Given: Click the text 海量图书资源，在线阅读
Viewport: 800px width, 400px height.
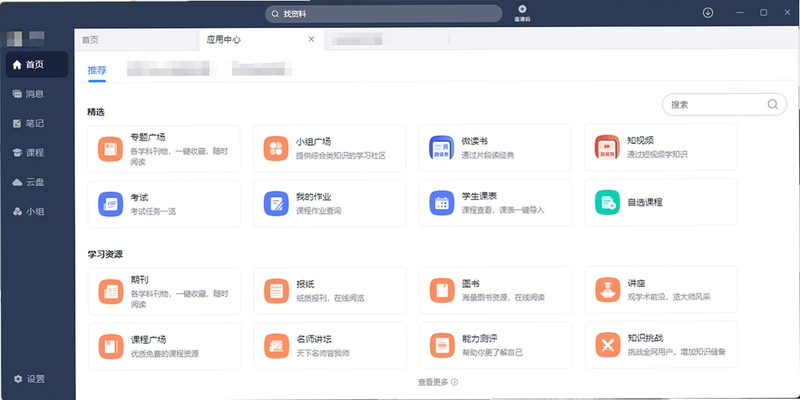Looking at the screenshot, I should tap(504, 297).
